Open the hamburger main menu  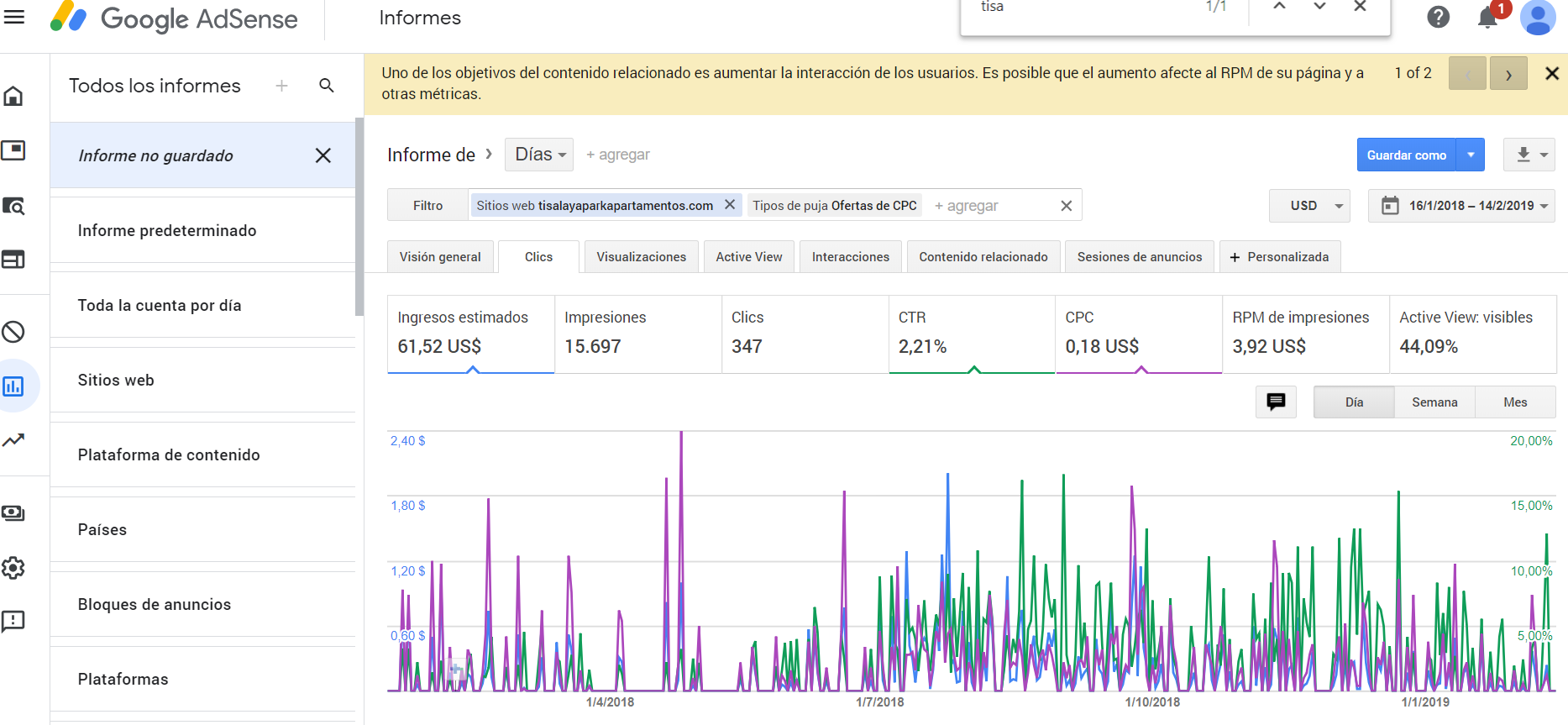click(x=14, y=17)
